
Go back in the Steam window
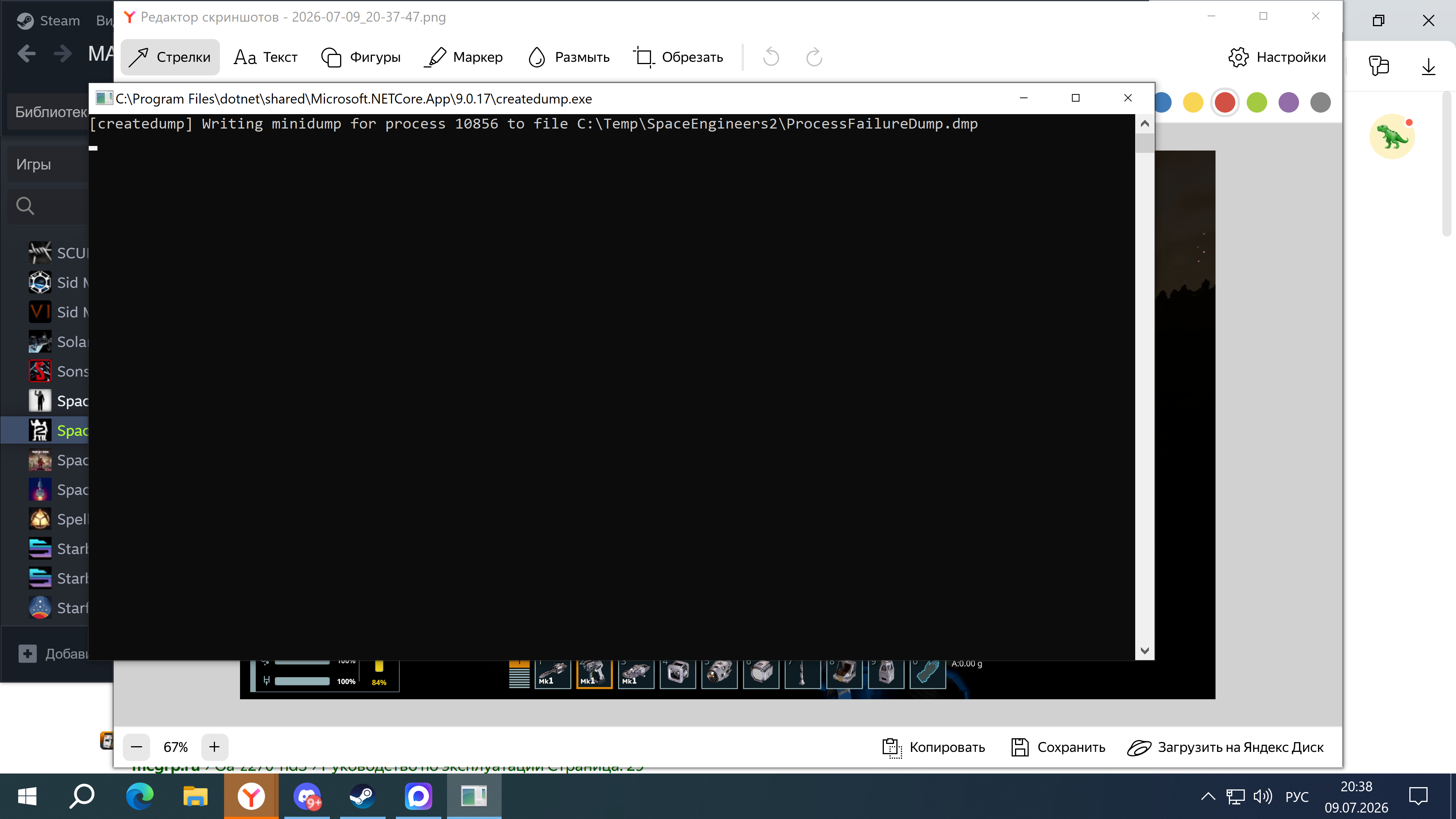(x=26, y=54)
